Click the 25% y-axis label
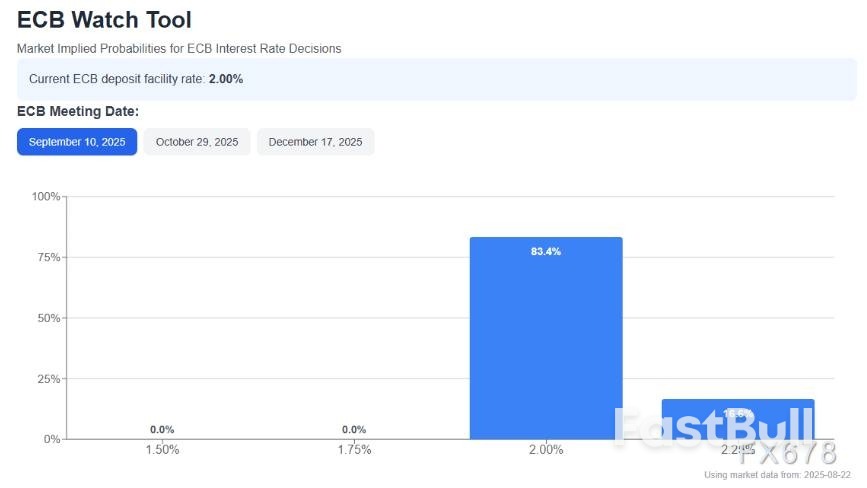The width and height of the screenshot is (867, 488). click(49, 379)
